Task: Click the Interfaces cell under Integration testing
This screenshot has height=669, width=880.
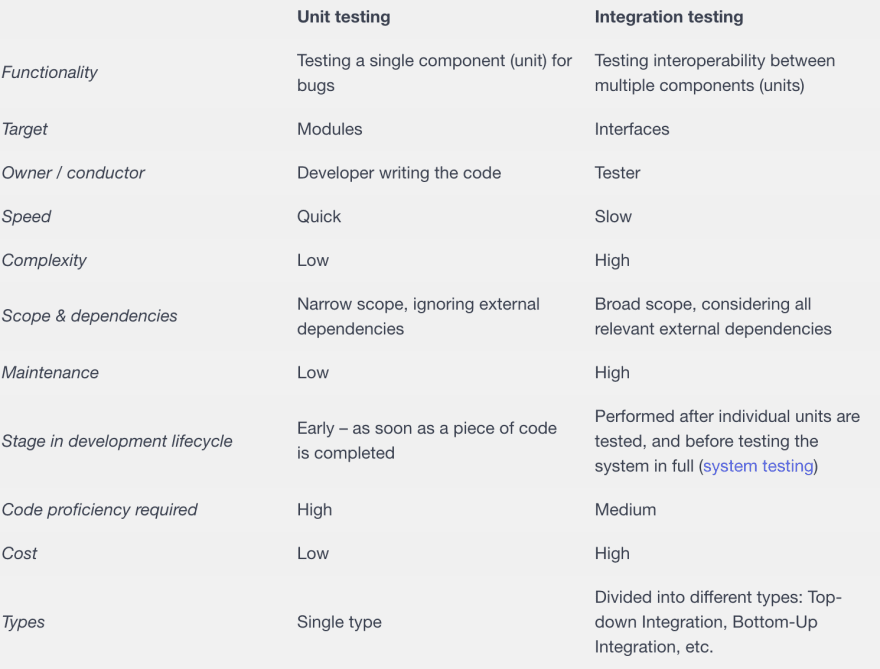Action: pyautogui.click(x=632, y=129)
